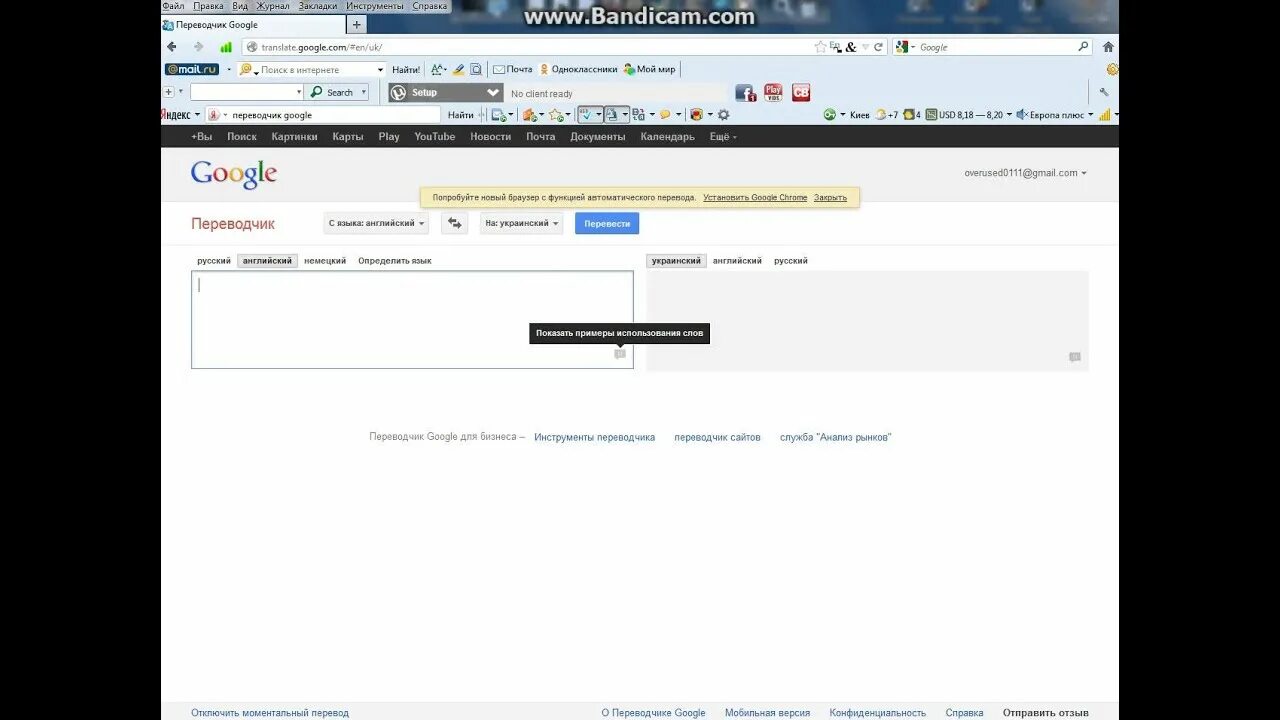Screen dimensions: 1280x720
Task: Show word usage examples icon in source box
Action: click(620, 354)
